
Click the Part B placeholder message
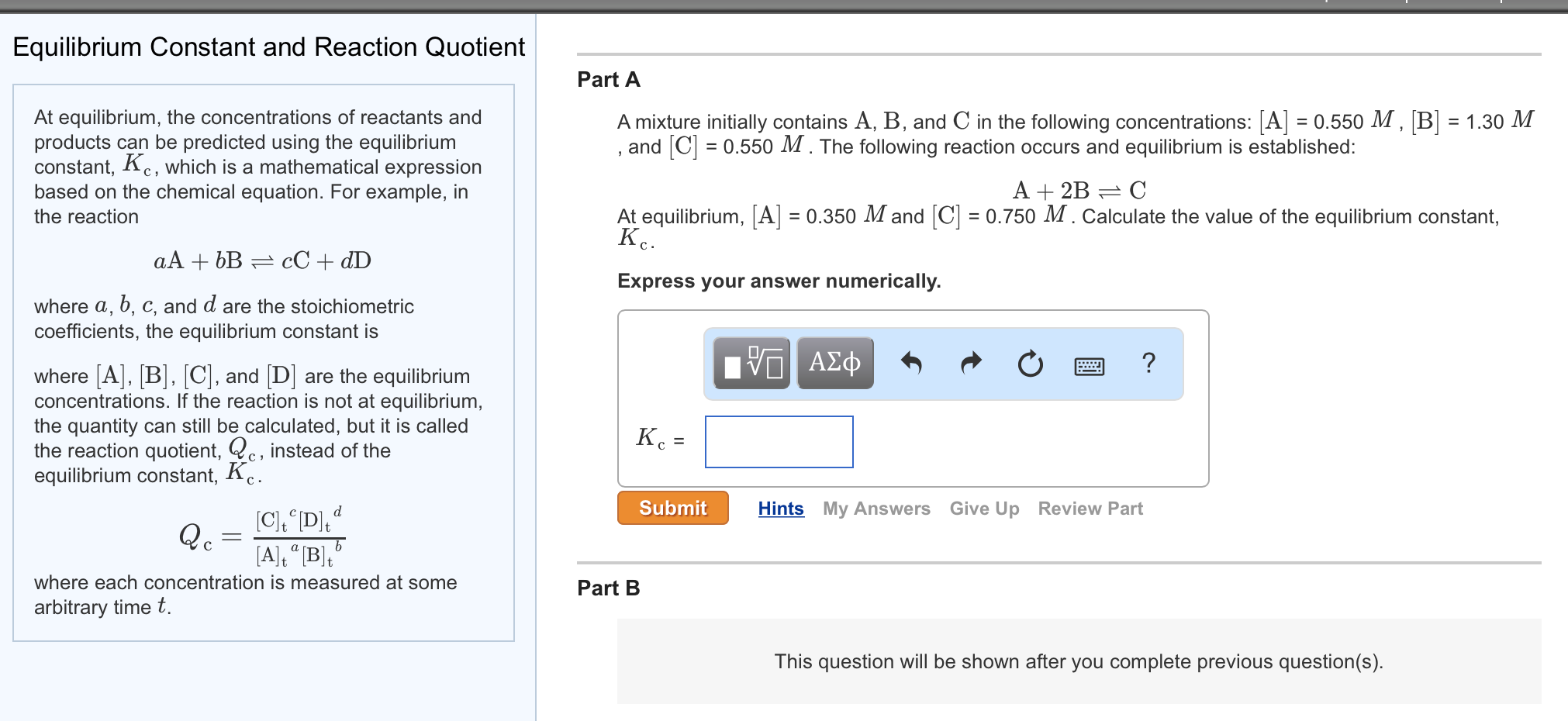pyautogui.click(x=1078, y=662)
